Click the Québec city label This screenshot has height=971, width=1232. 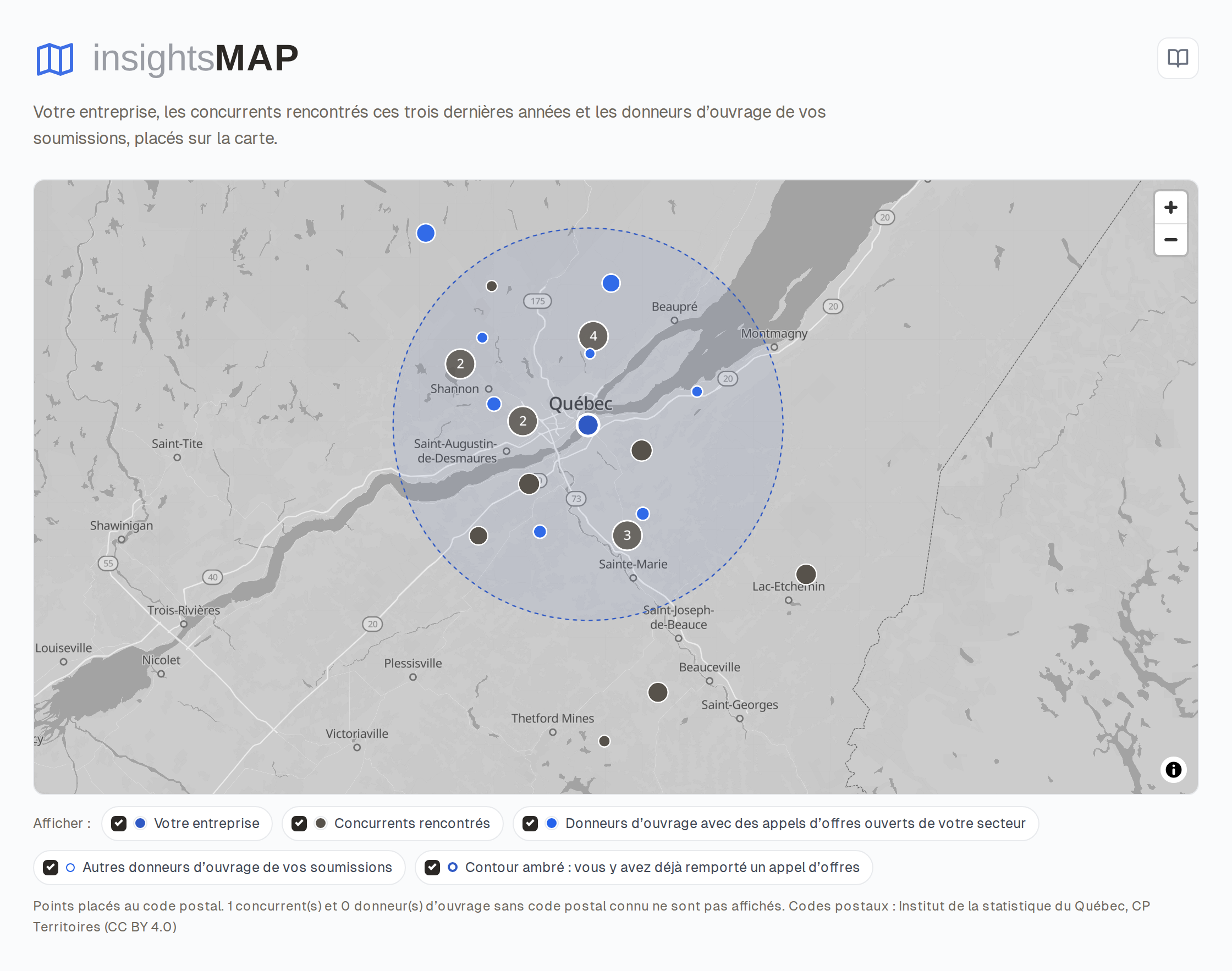(x=580, y=404)
